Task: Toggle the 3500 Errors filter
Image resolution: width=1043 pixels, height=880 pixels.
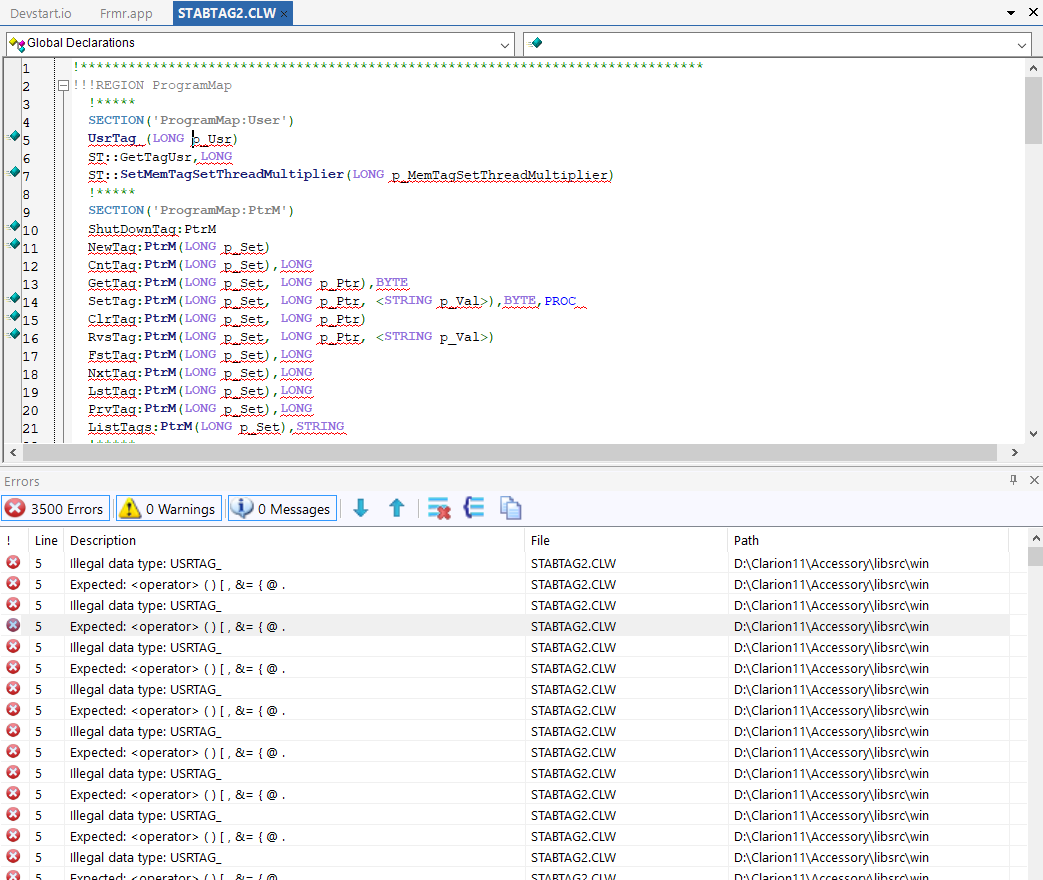Action: click(x=55, y=509)
